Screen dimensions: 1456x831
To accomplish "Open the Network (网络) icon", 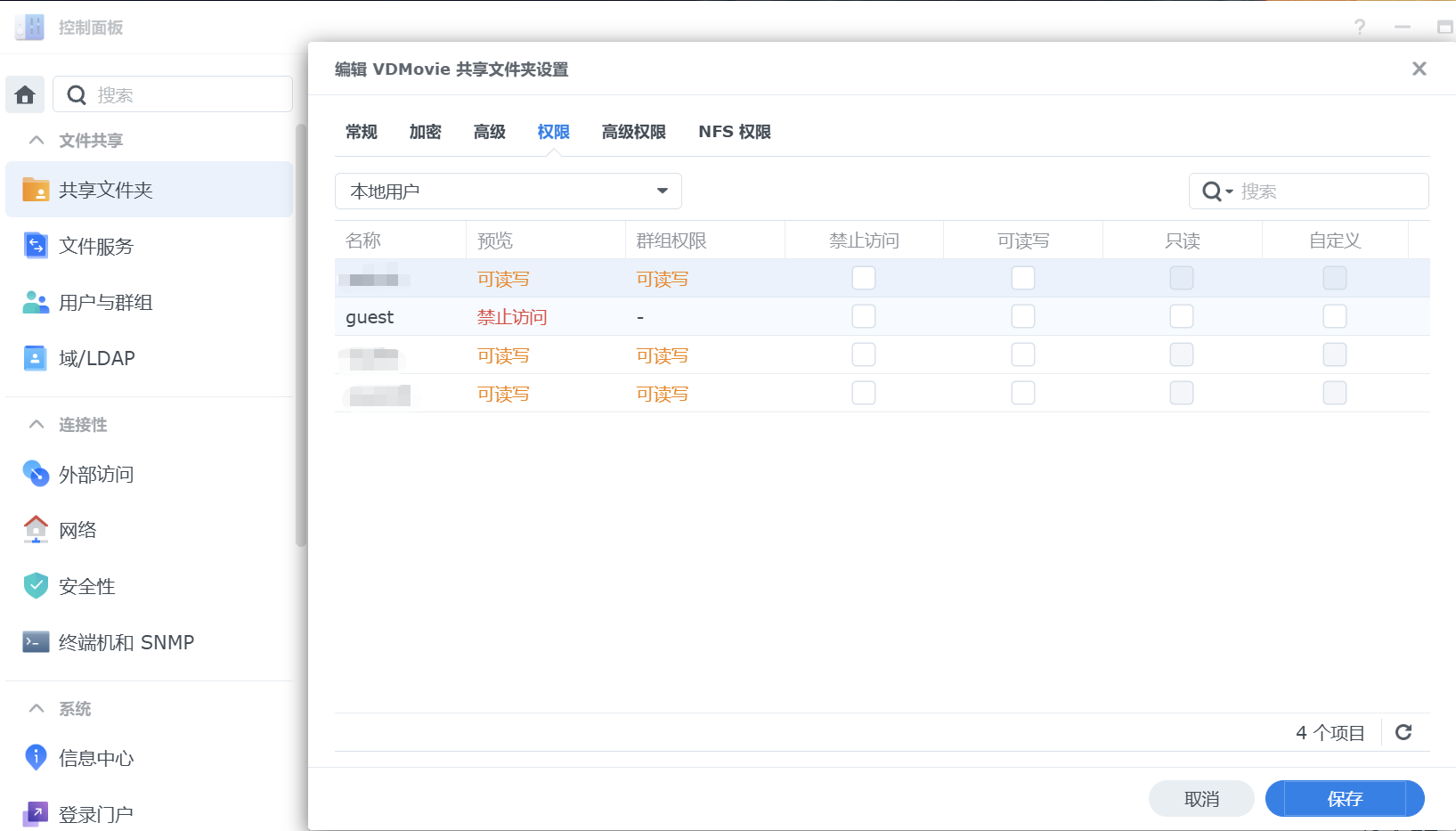I will 36,530.
